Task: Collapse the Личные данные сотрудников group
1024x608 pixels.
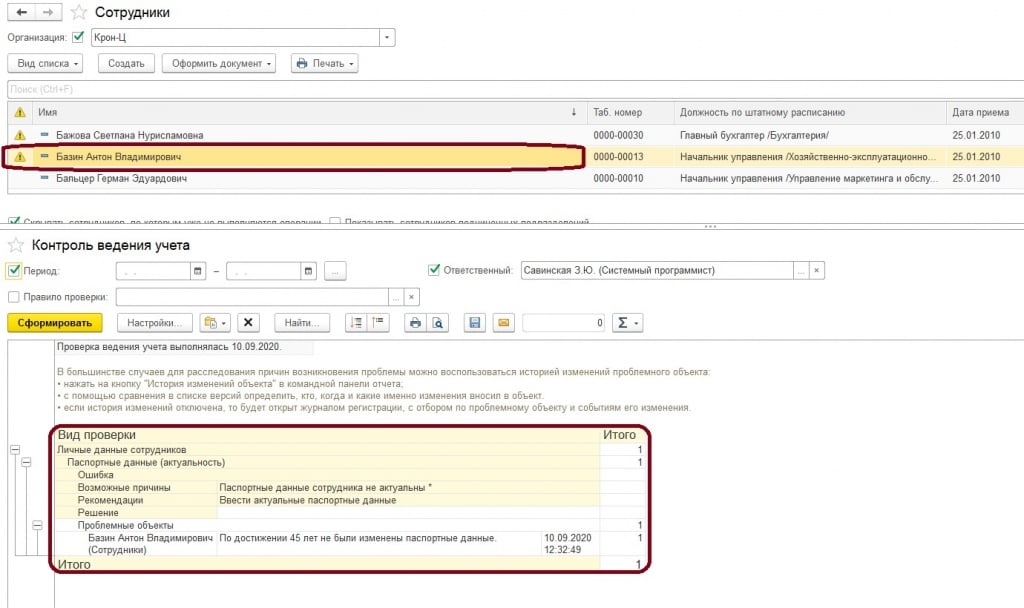Action: 14,450
